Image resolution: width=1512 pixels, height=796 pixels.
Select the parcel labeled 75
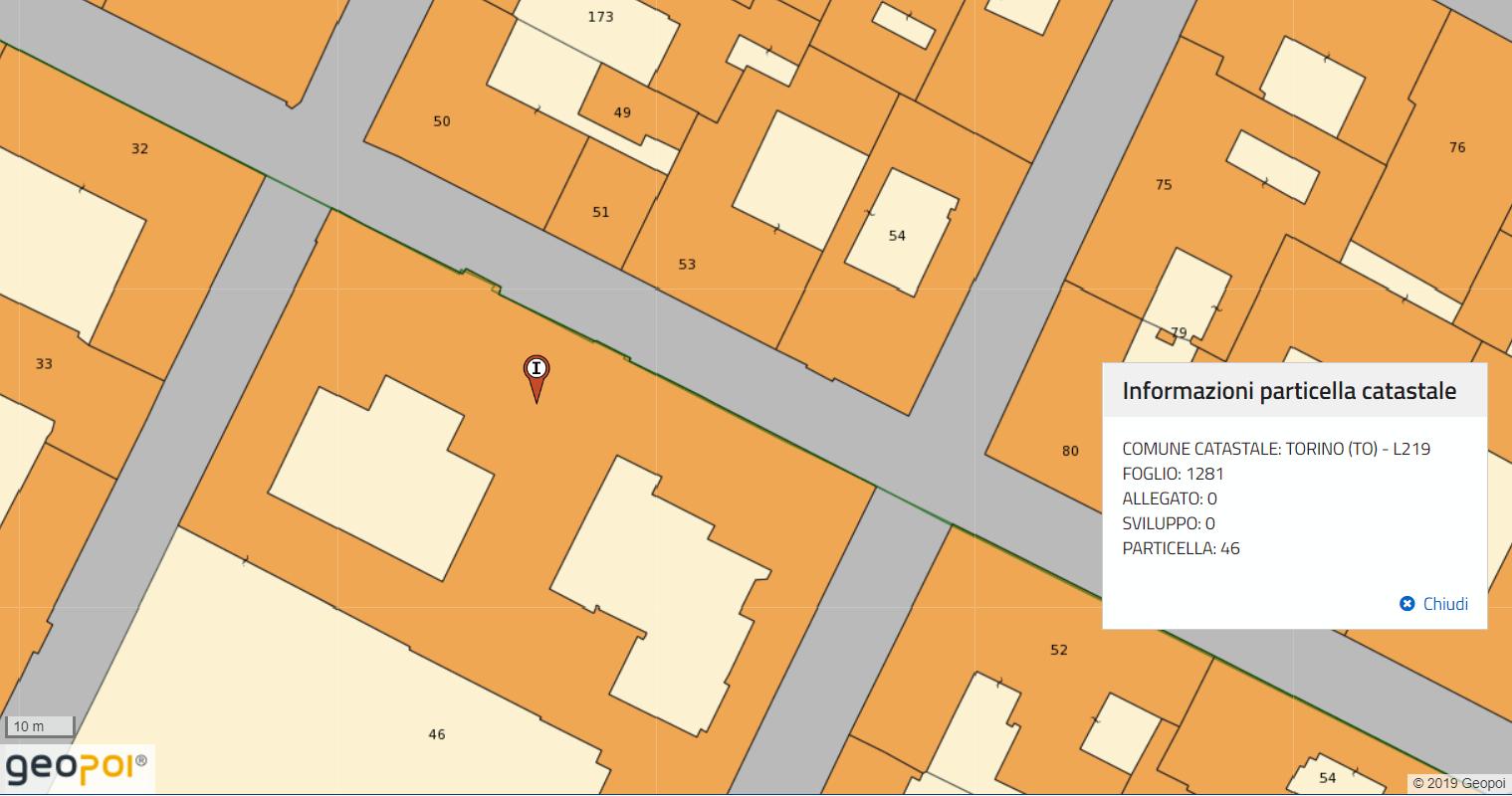point(1164,185)
